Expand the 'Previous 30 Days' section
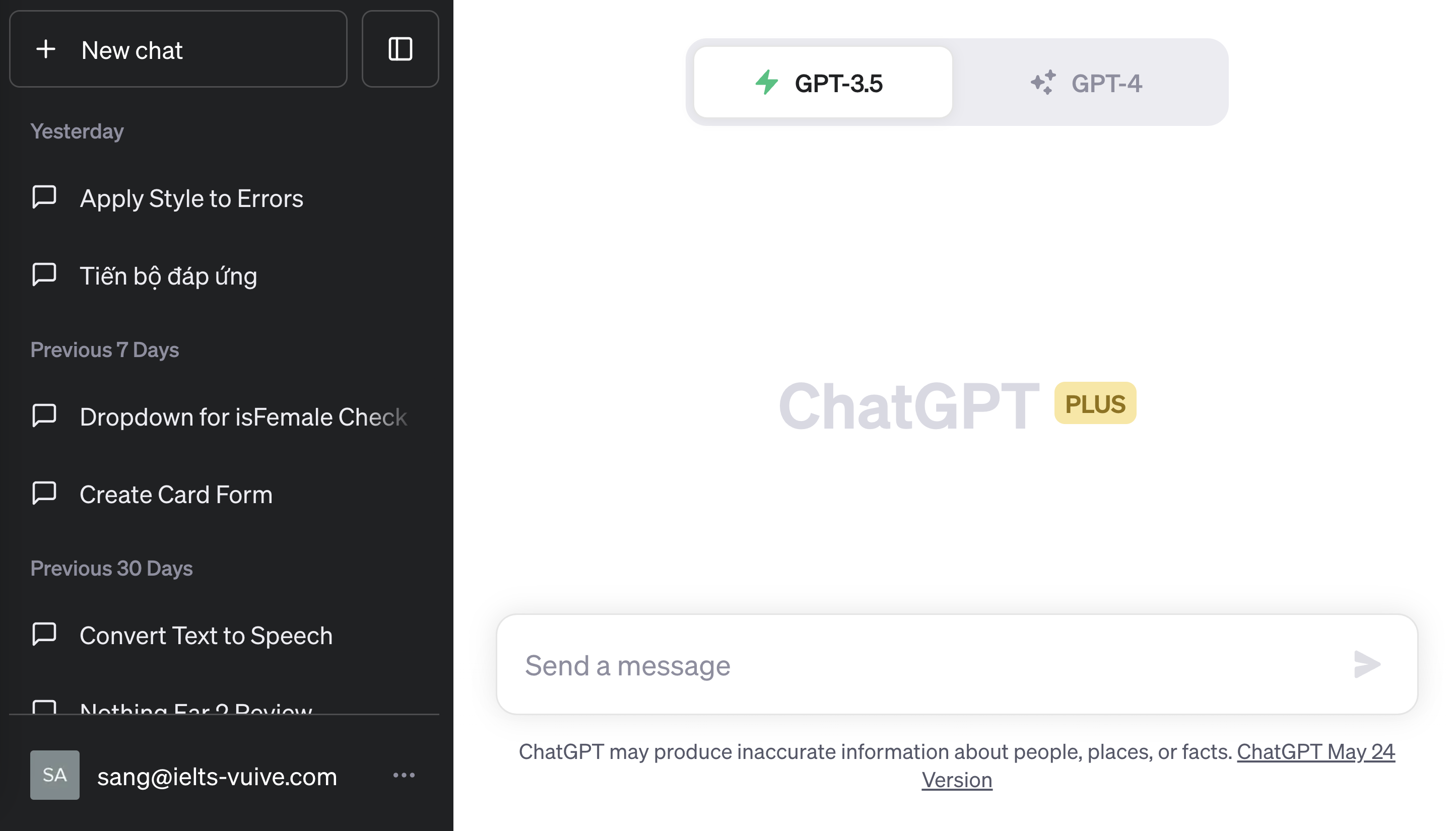Viewport: 1456px width, 831px height. (111, 567)
